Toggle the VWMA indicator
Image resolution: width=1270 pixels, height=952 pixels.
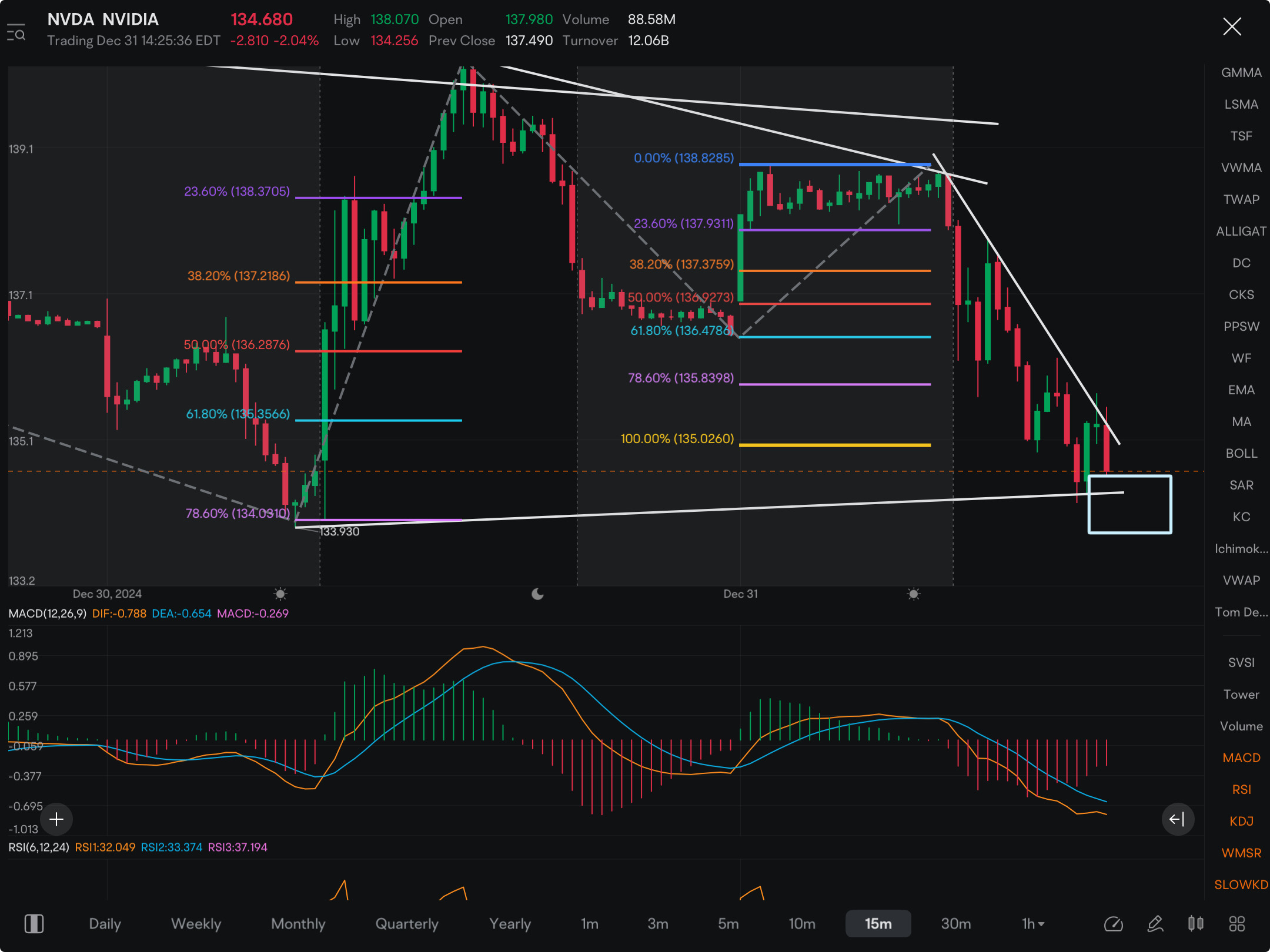click(x=1241, y=167)
